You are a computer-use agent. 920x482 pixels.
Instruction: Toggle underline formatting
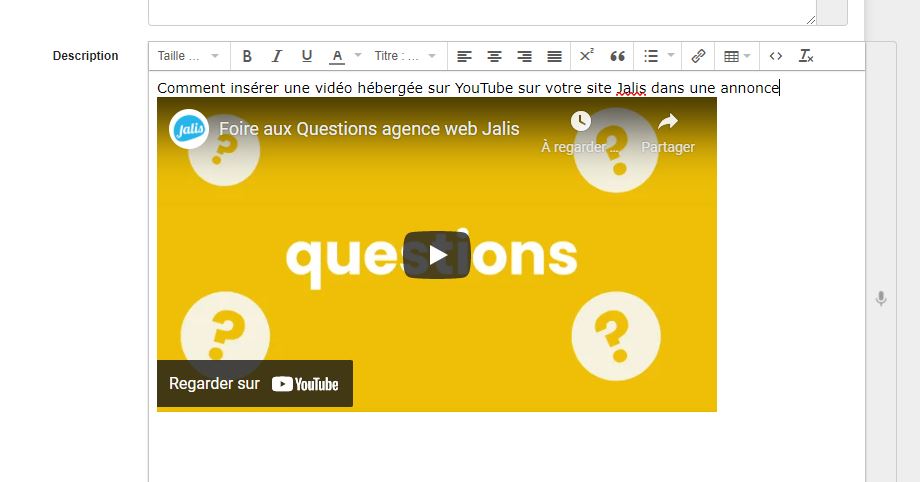pos(306,56)
